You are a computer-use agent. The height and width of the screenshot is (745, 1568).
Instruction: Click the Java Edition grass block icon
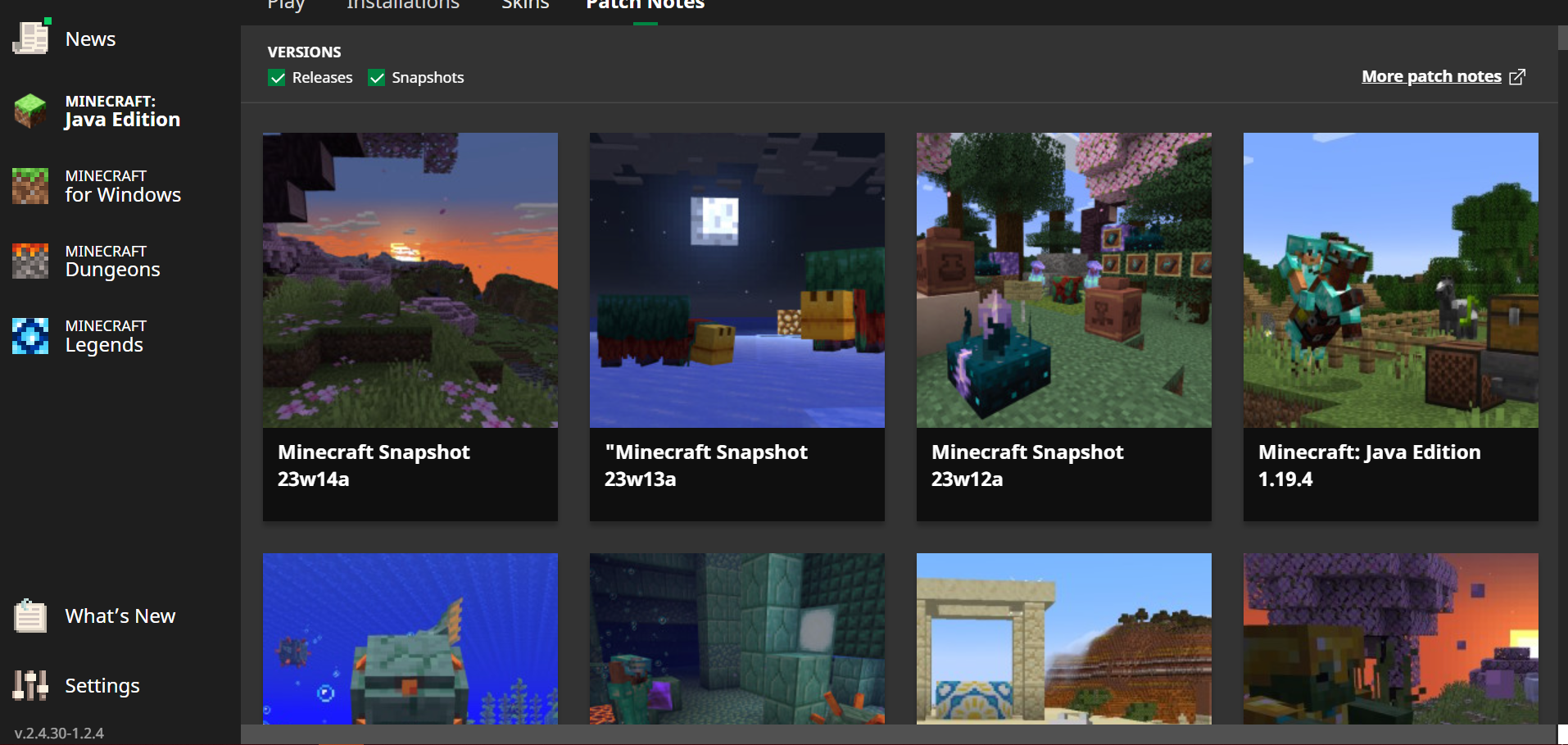[x=31, y=111]
